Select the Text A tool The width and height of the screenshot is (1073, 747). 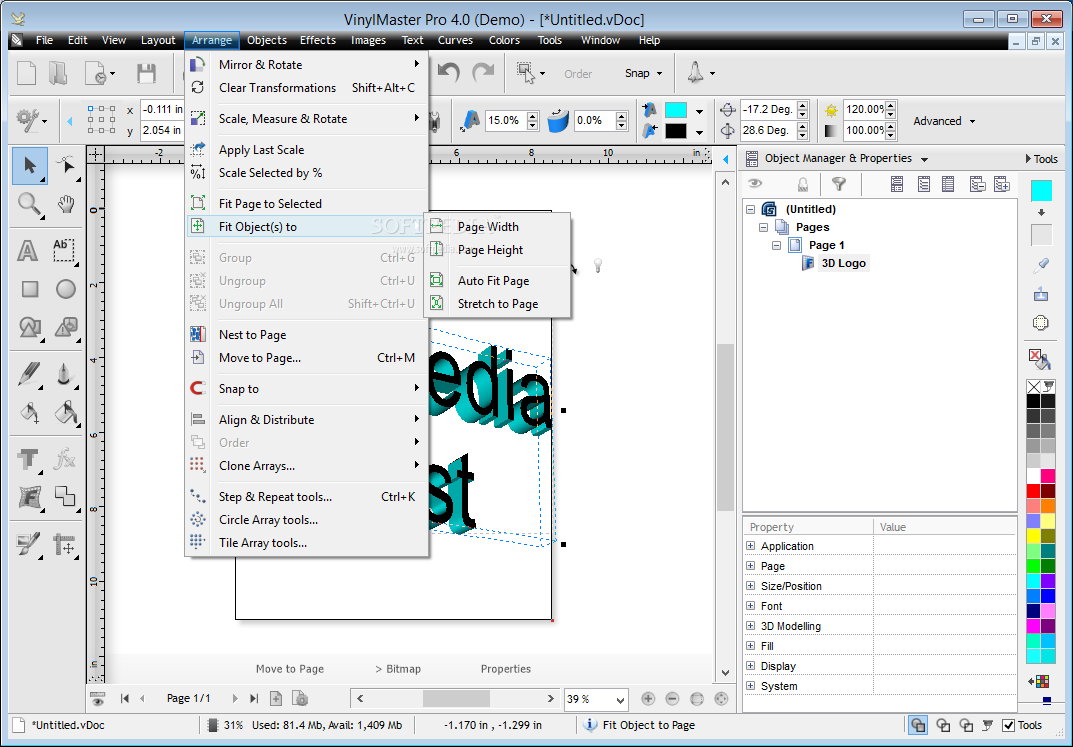pyautogui.click(x=27, y=251)
